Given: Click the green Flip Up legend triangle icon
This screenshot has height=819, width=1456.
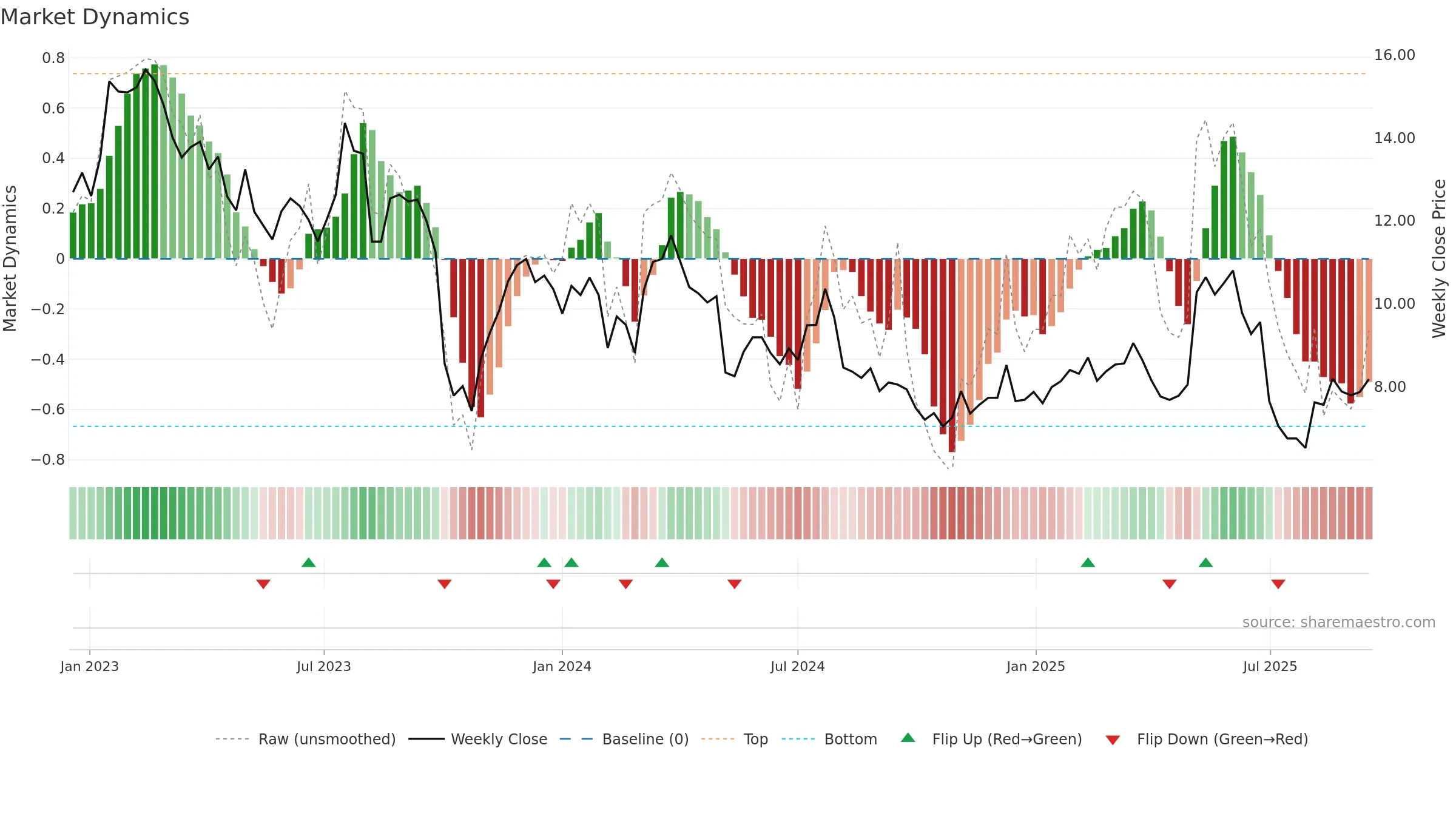Looking at the screenshot, I should tap(908, 738).
